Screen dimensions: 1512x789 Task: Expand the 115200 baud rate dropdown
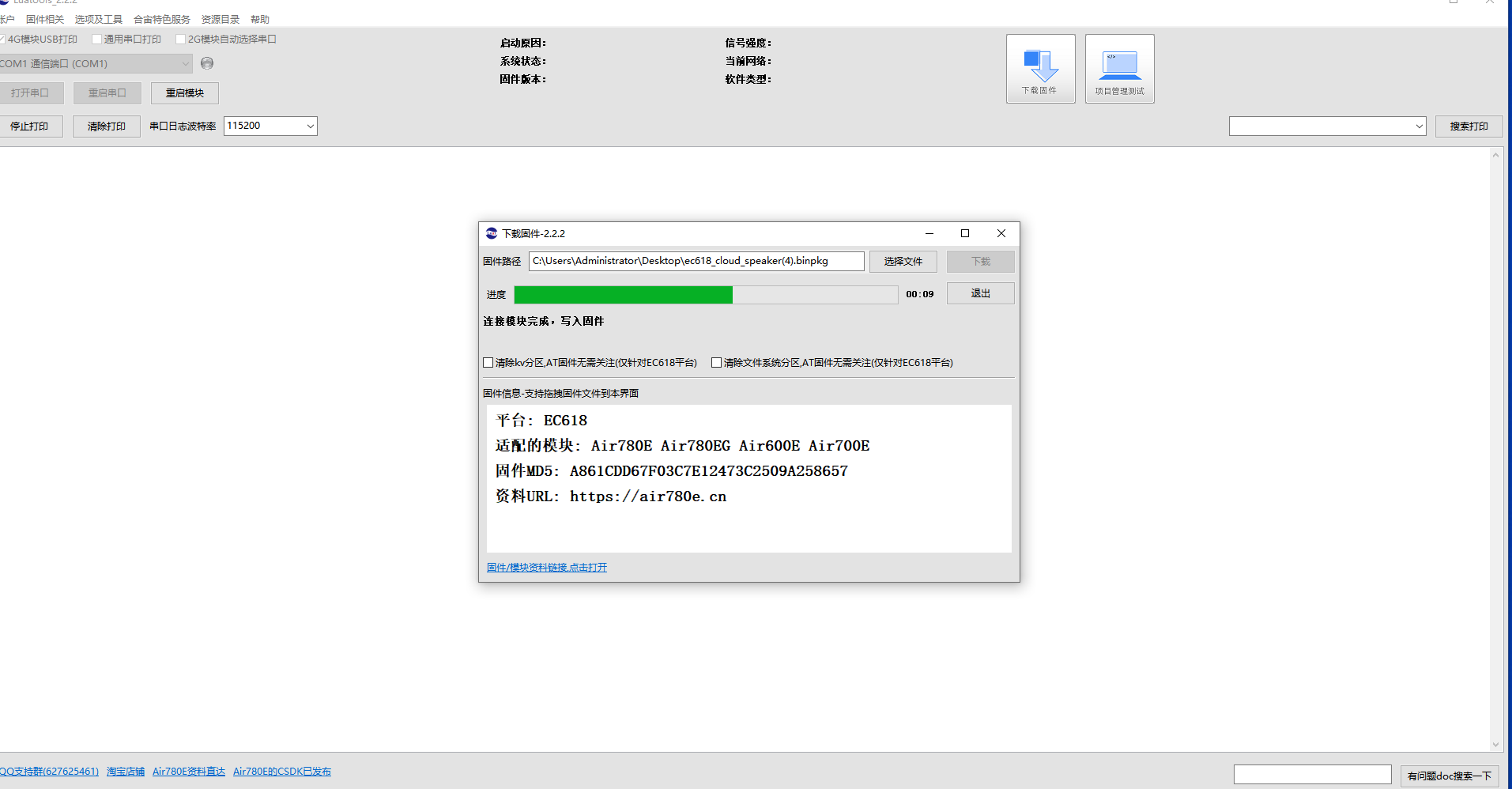pyautogui.click(x=310, y=126)
